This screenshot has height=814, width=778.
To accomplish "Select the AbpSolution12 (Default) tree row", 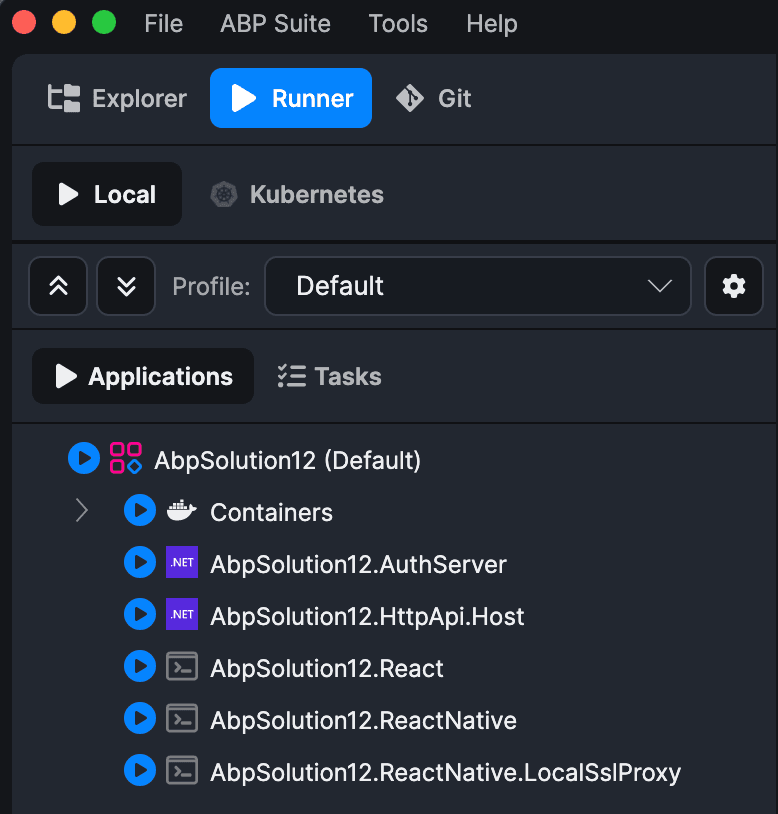I will (x=287, y=460).
